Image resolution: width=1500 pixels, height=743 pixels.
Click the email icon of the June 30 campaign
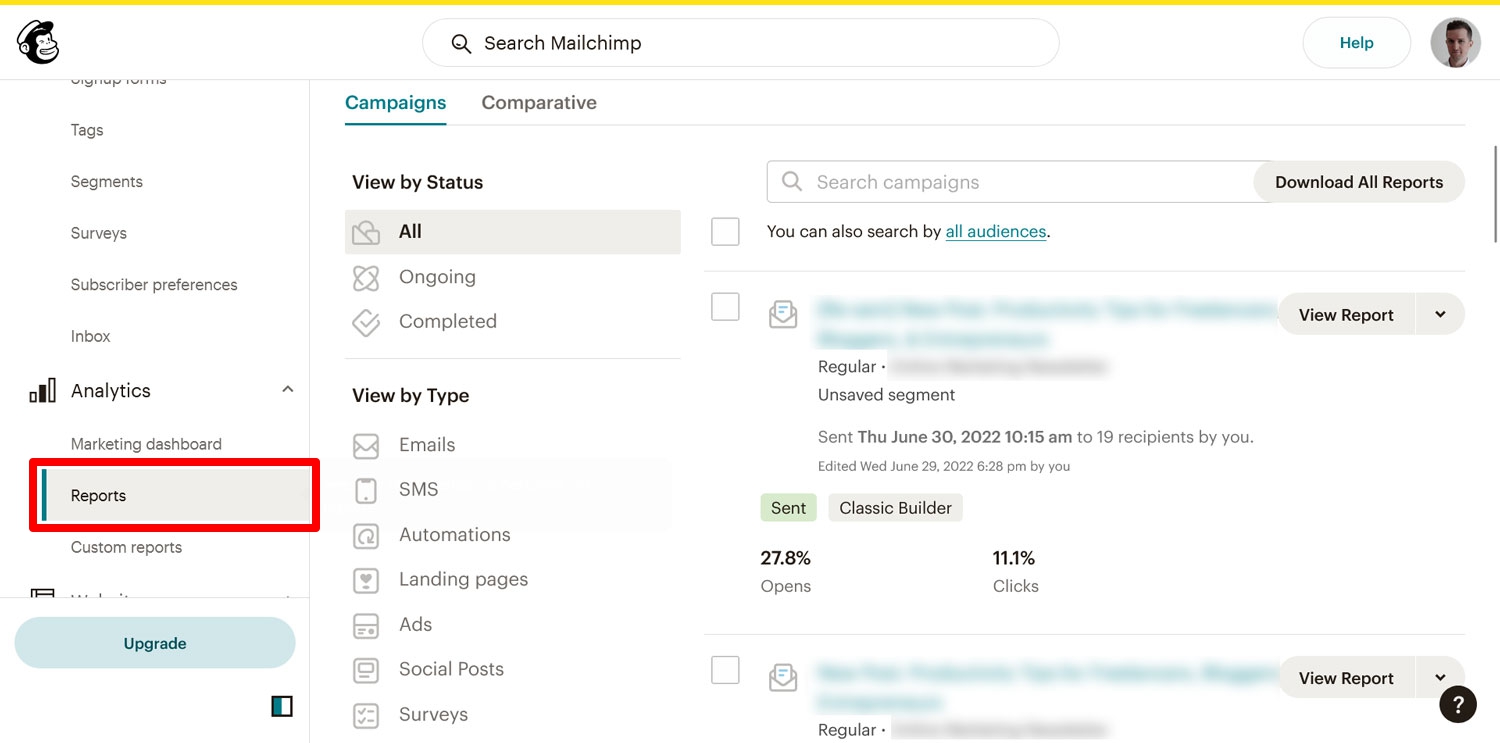[783, 314]
